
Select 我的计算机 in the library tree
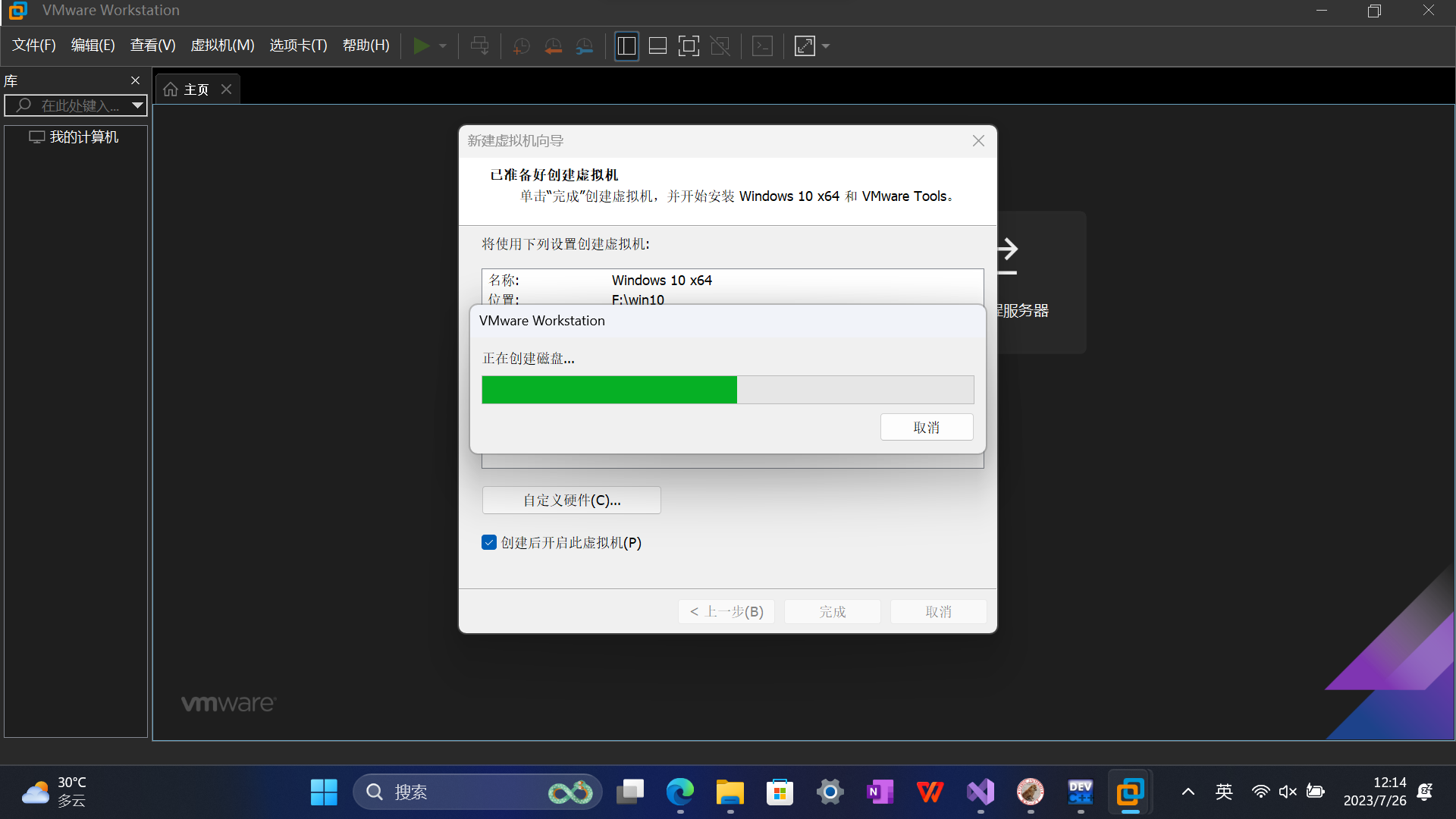[83, 137]
